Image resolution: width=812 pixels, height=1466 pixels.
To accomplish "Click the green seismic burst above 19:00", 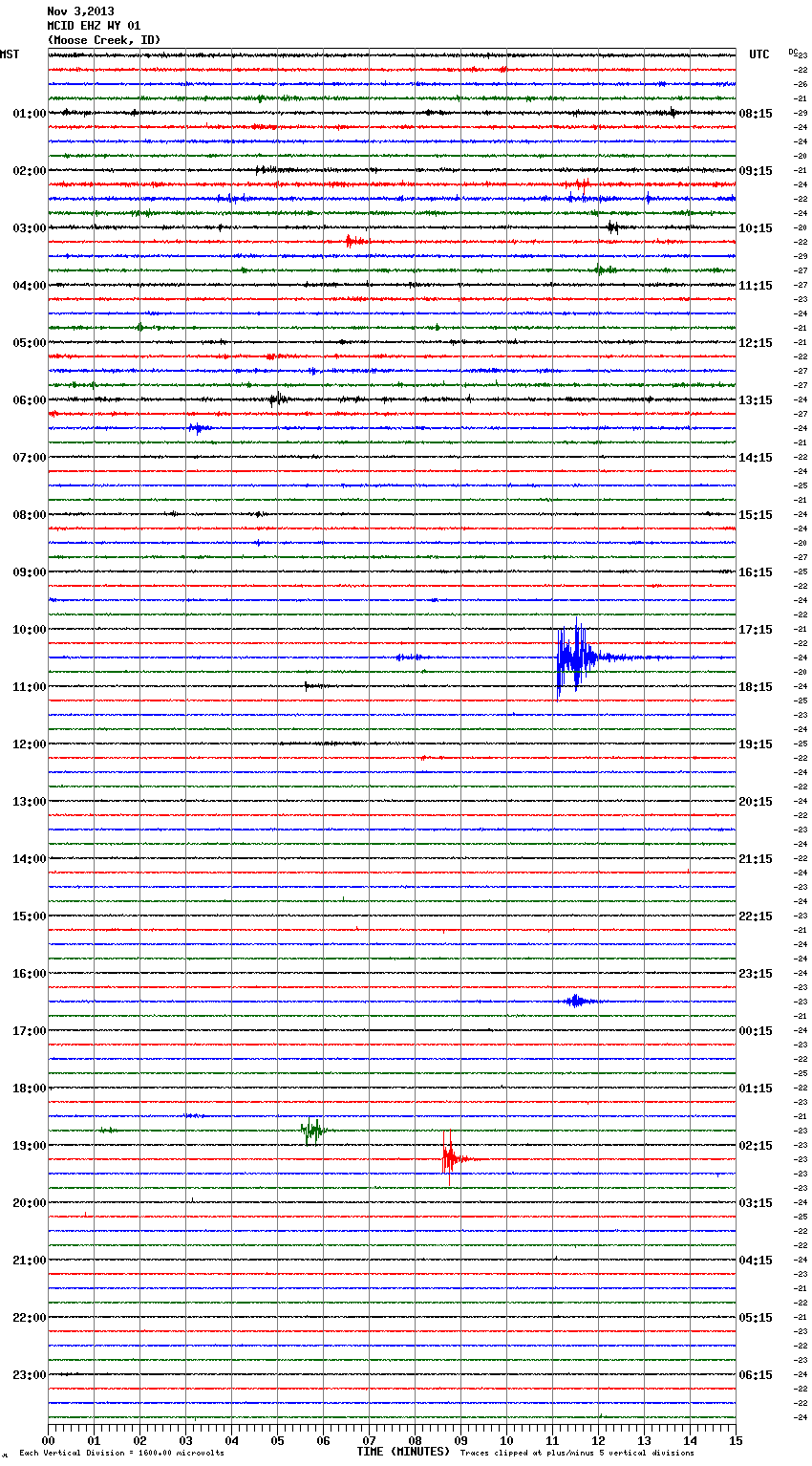I will click(313, 1131).
